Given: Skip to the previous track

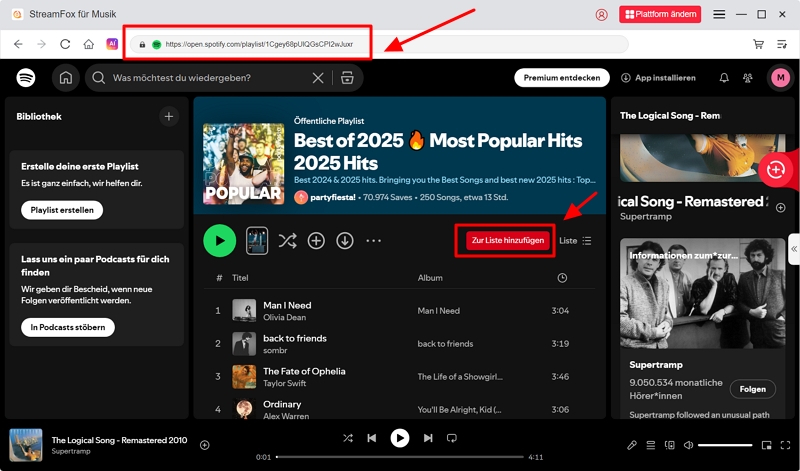Looking at the screenshot, I should tap(372, 438).
